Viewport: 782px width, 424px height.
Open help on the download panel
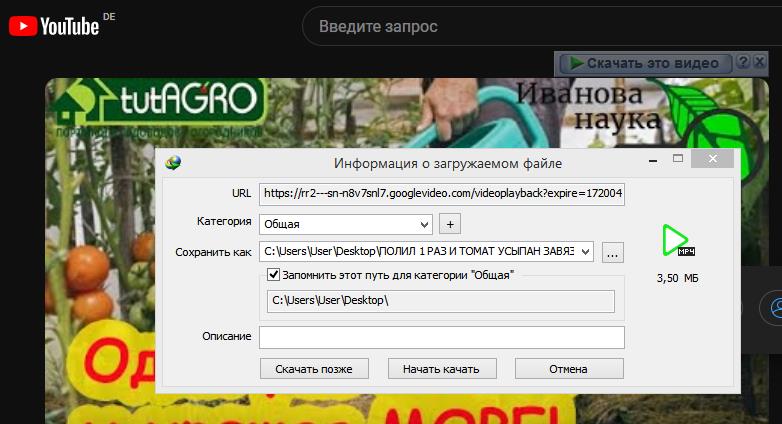coord(743,62)
